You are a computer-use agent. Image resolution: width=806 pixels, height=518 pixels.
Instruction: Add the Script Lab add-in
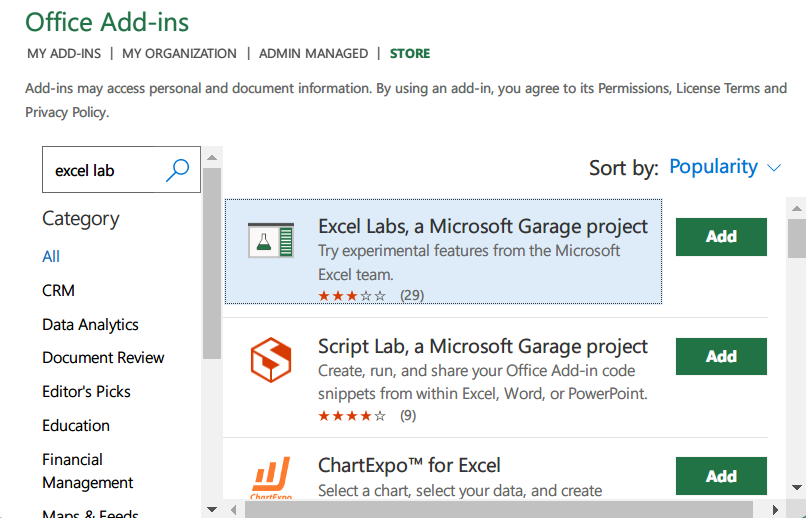coord(721,357)
